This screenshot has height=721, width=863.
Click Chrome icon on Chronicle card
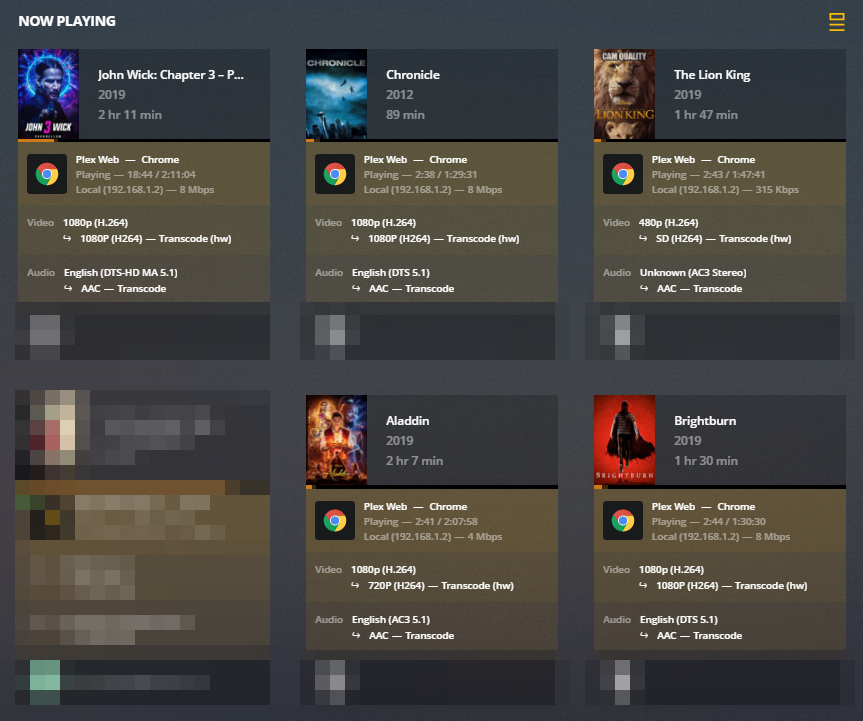tap(335, 174)
